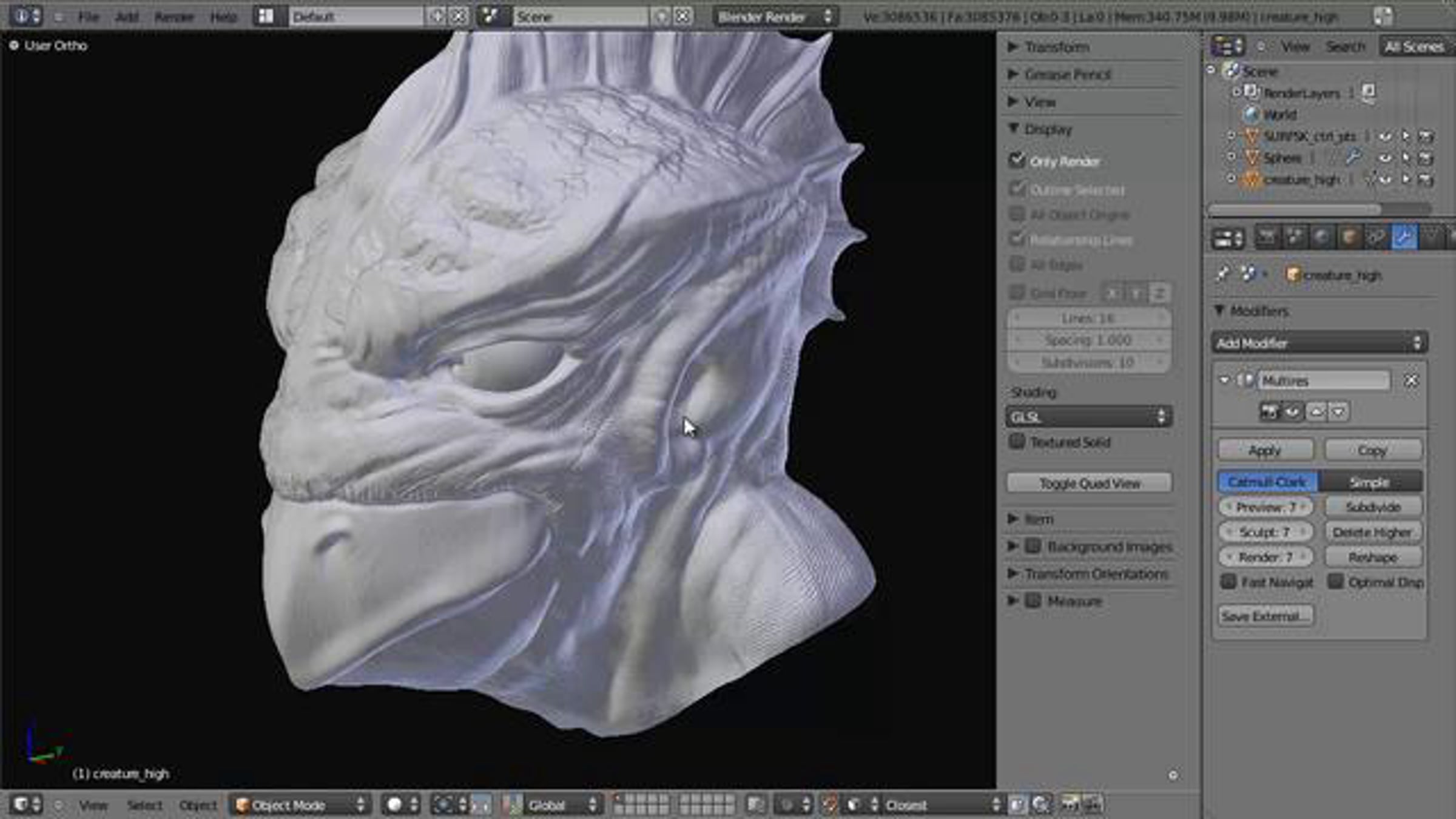Open the GLSL shading dropdown
Screen dimensions: 1456x819
tap(1089, 417)
